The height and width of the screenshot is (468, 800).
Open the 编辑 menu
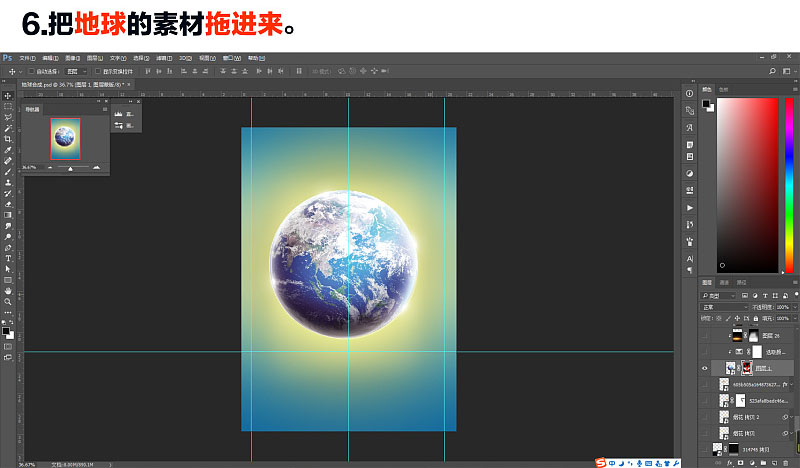pyautogui.click(x=50, y=58)
